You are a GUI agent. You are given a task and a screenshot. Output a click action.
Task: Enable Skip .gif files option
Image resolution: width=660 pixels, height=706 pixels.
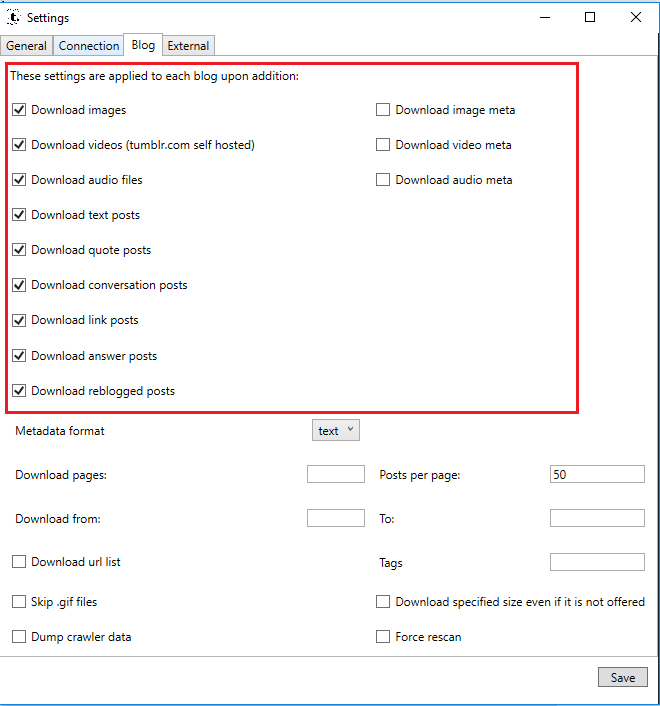point(19,602)
